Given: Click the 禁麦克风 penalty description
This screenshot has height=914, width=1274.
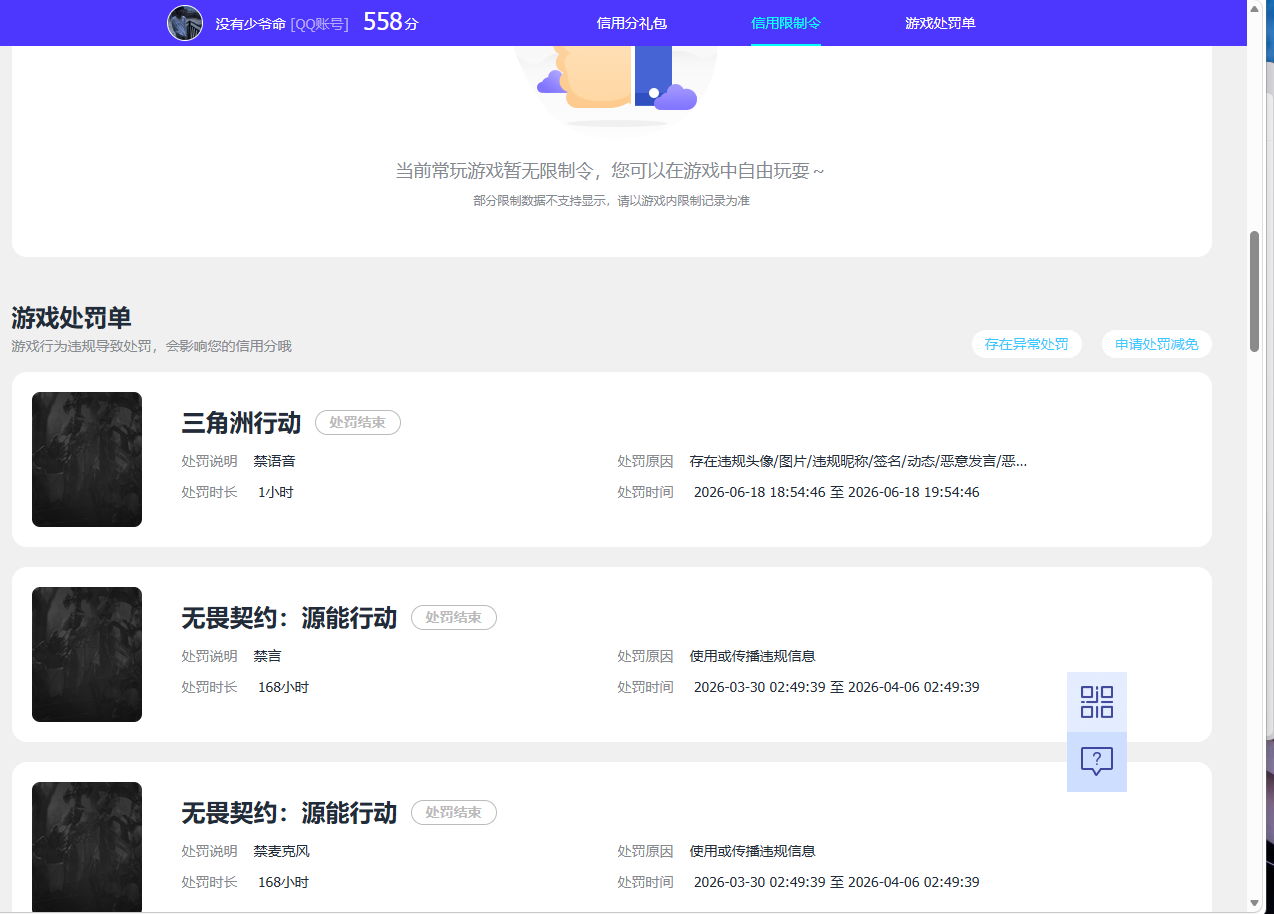Looking at the screenshot, I should click(x=281, y=851).
